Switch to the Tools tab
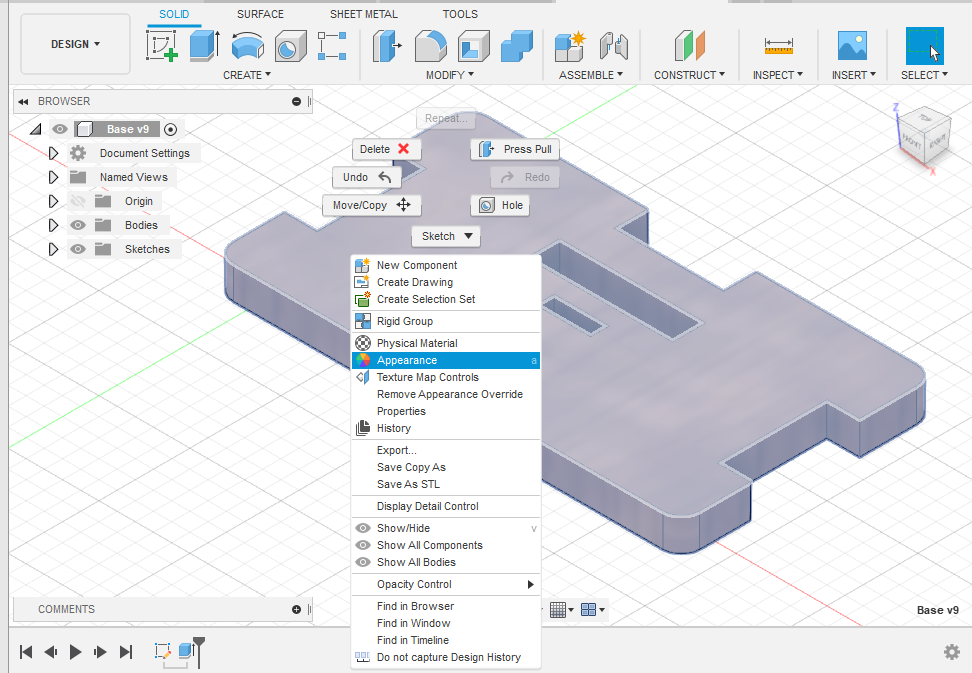972x673 pixels. (460, 14)
